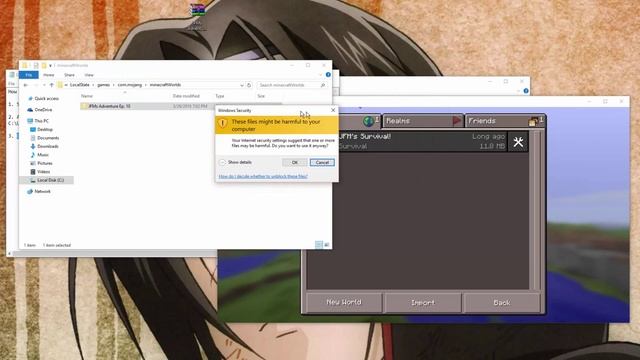Click folder icon in address bar

click(x=60, y=85)
